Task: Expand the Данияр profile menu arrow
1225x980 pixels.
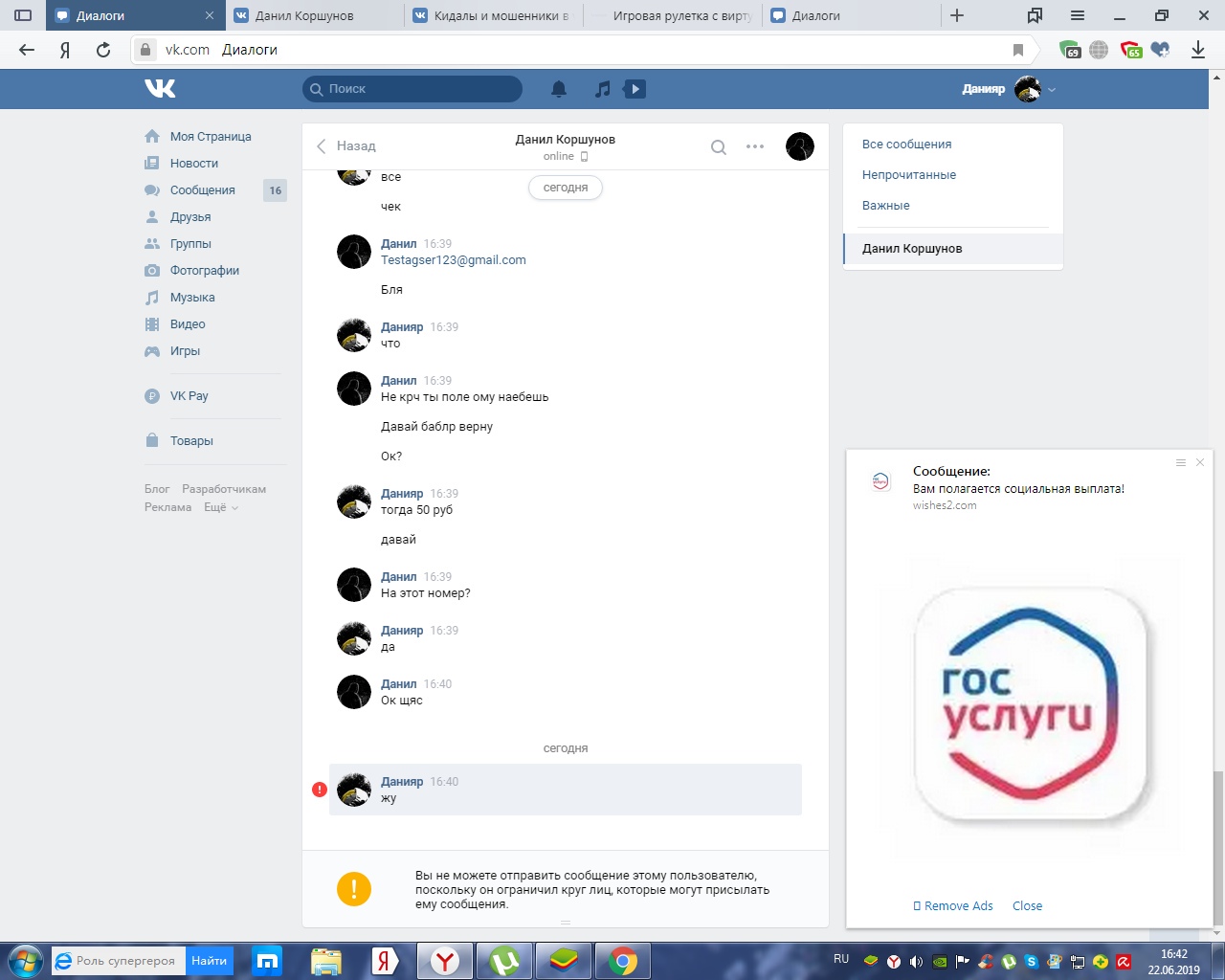Action: coord(1052,90)
